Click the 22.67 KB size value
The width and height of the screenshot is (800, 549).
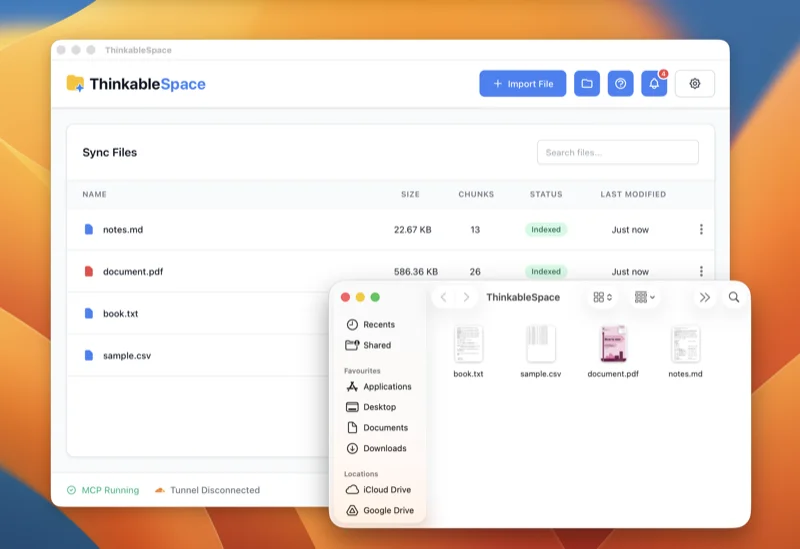[412, 230]
